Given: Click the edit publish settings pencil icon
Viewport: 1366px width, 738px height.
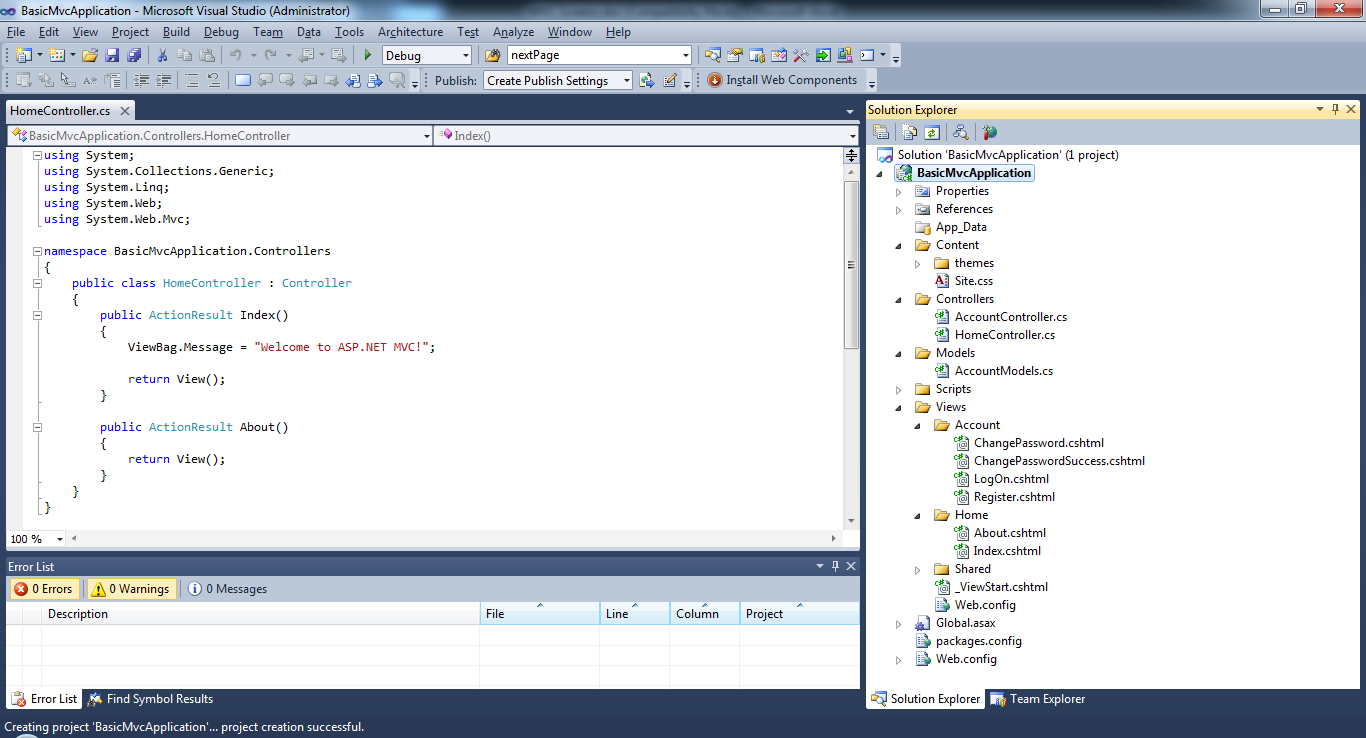Looking at the screenshot, I should coord(670,80).
